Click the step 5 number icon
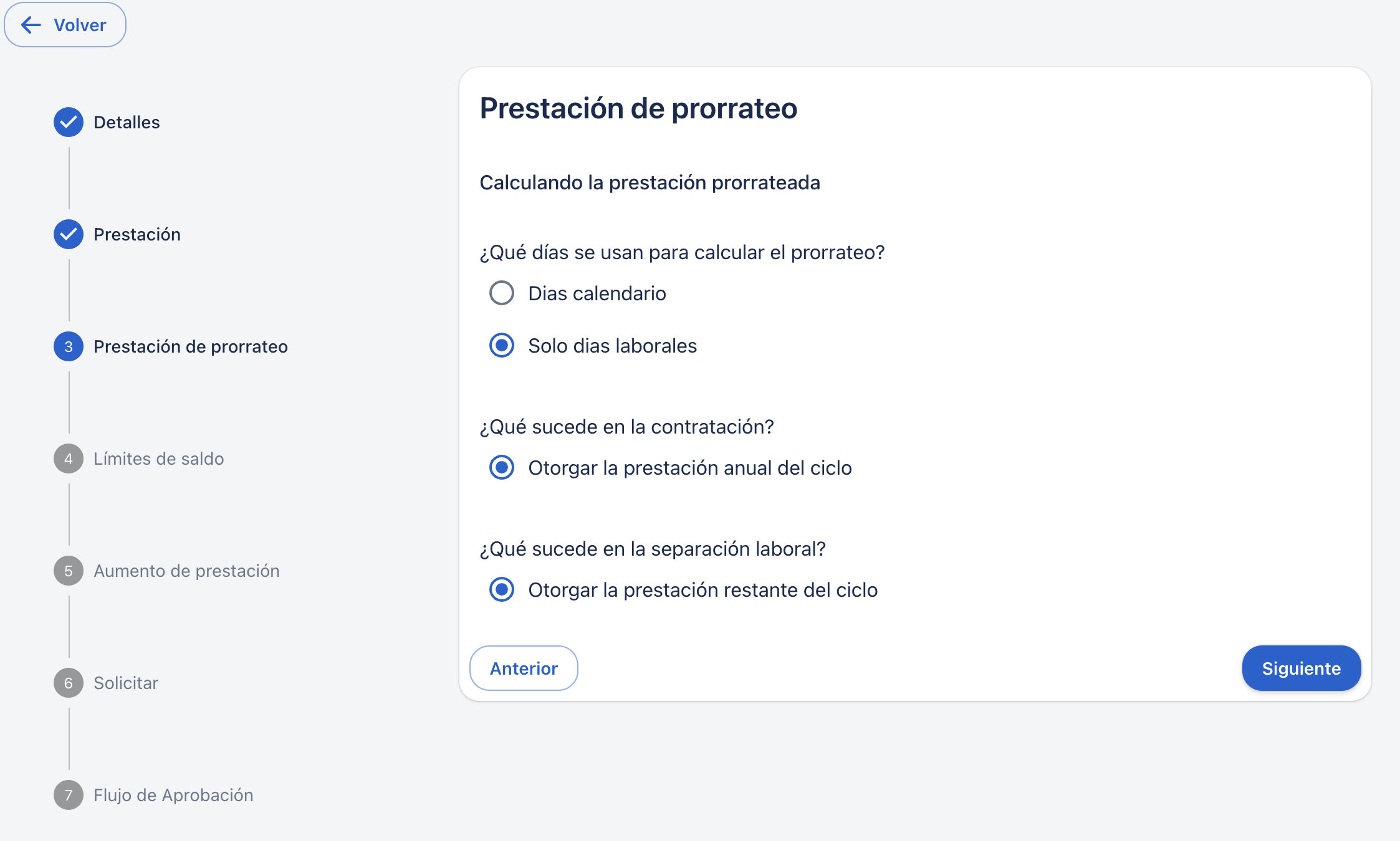Screen dimensions: 1400x841 tap(69, 571)
